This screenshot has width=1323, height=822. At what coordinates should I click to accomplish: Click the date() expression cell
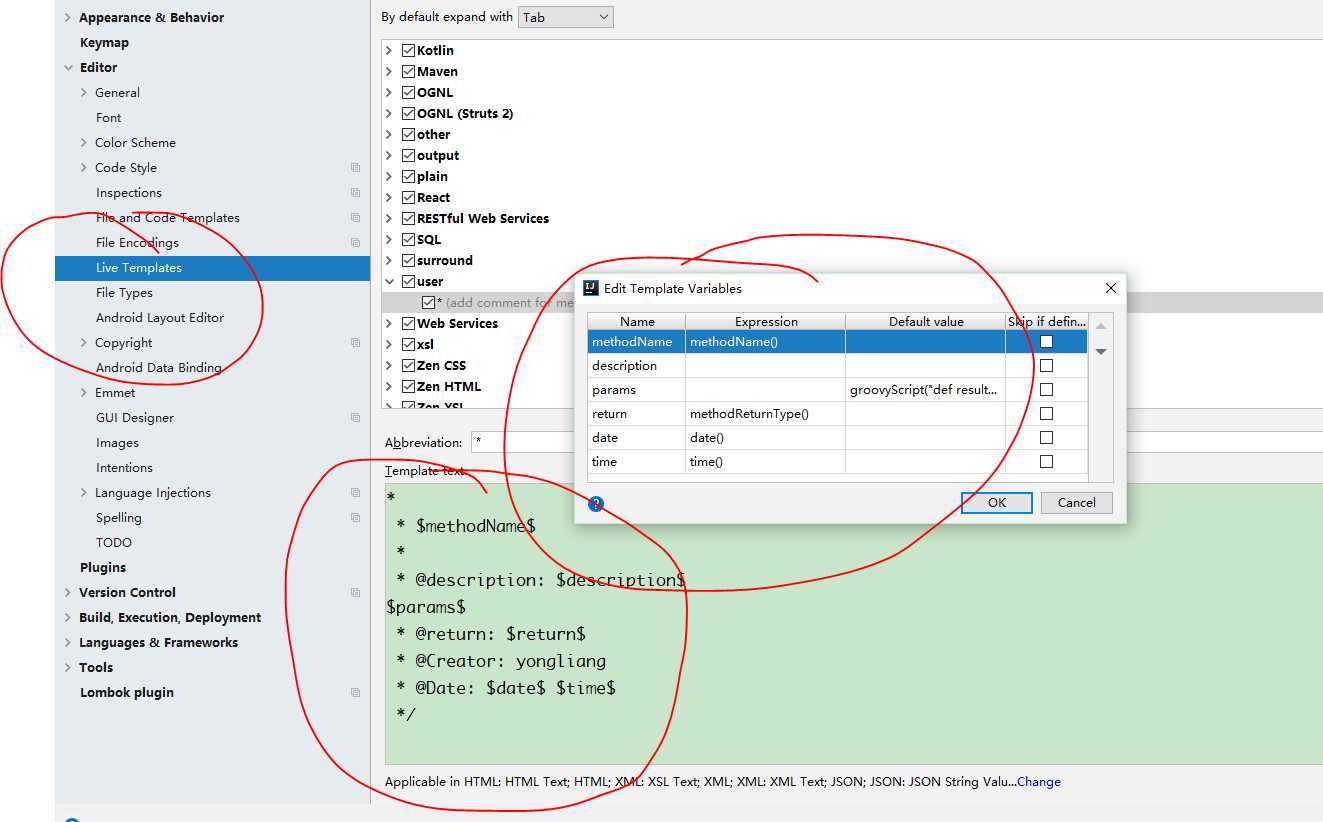[x=765, y=438]
